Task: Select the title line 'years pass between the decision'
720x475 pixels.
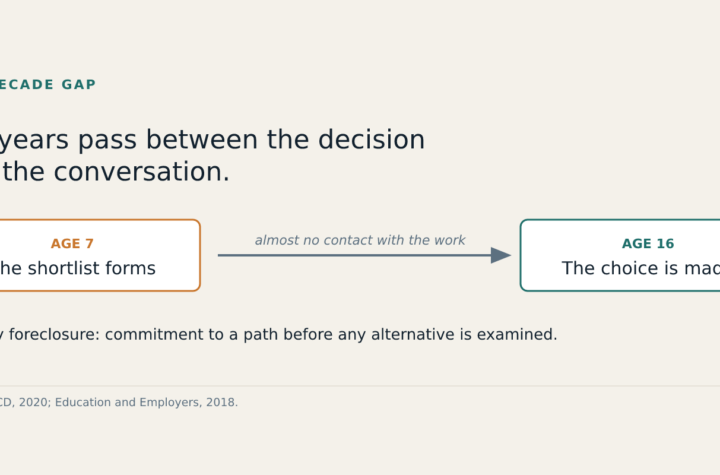Action: (212, 140)
